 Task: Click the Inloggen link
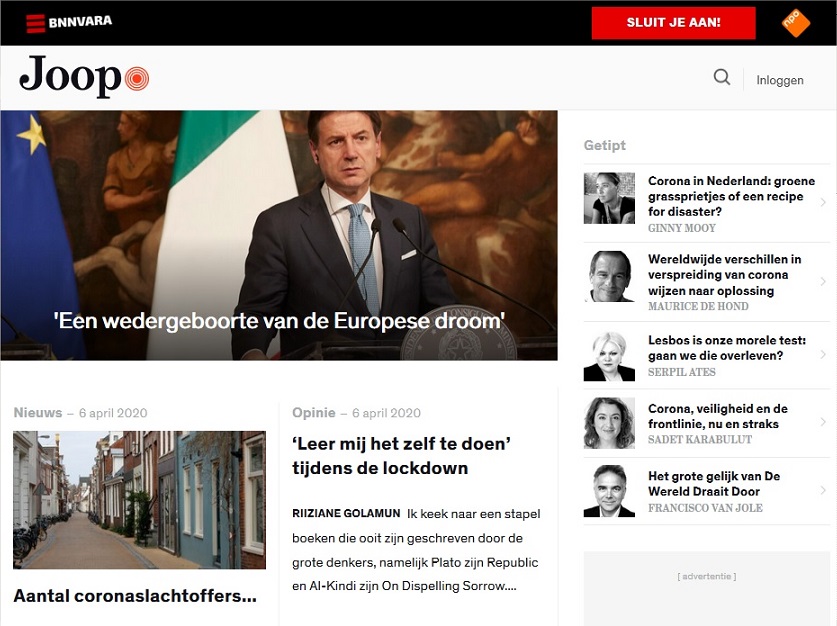point(779,80)
